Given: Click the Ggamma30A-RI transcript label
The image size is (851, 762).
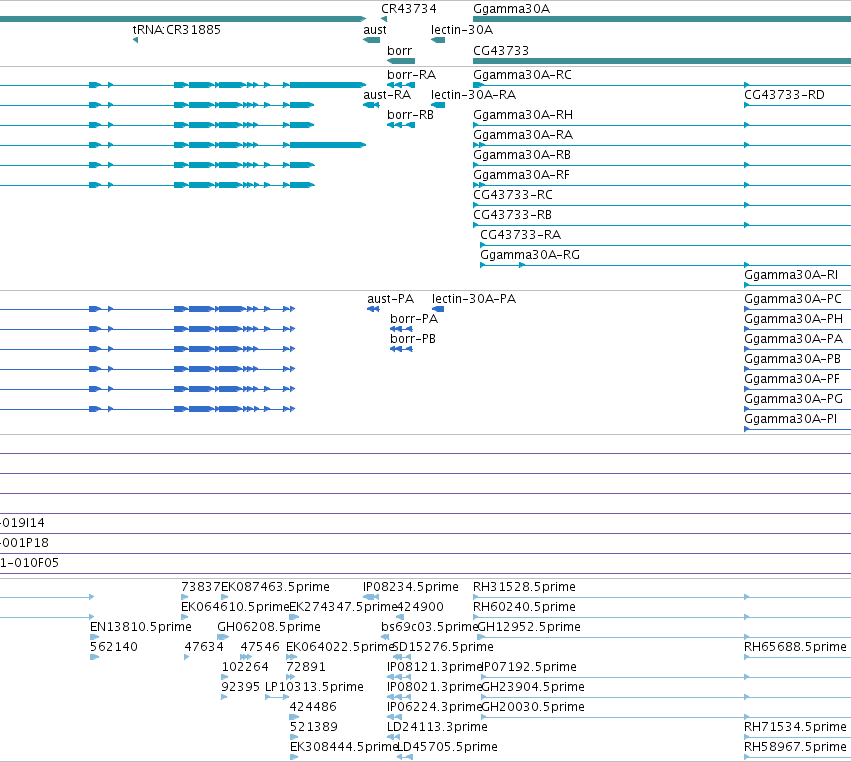Looking at the screenshot, I should coord(791,275).
